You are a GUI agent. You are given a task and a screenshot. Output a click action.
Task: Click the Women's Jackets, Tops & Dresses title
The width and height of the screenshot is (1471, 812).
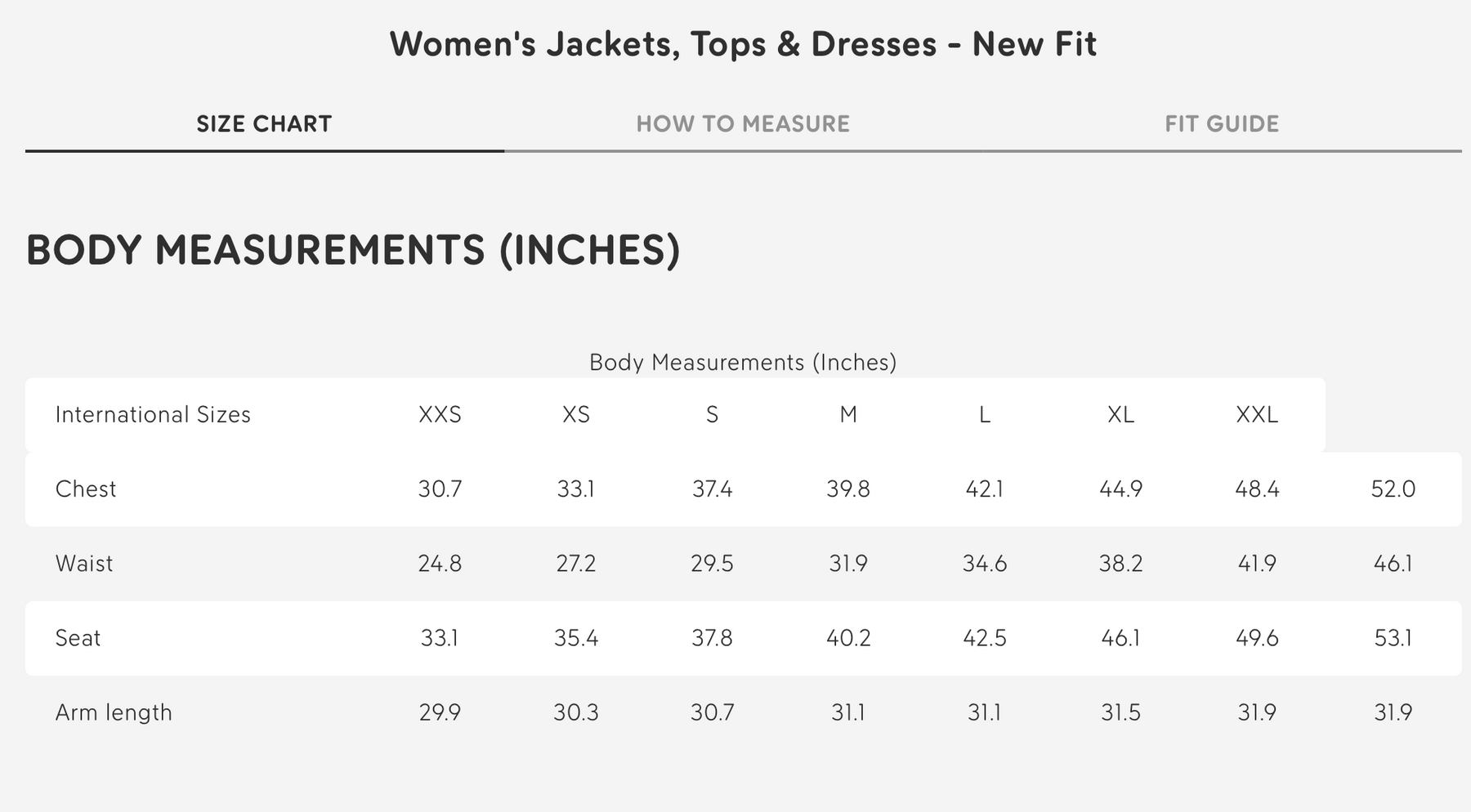point(743,44)
